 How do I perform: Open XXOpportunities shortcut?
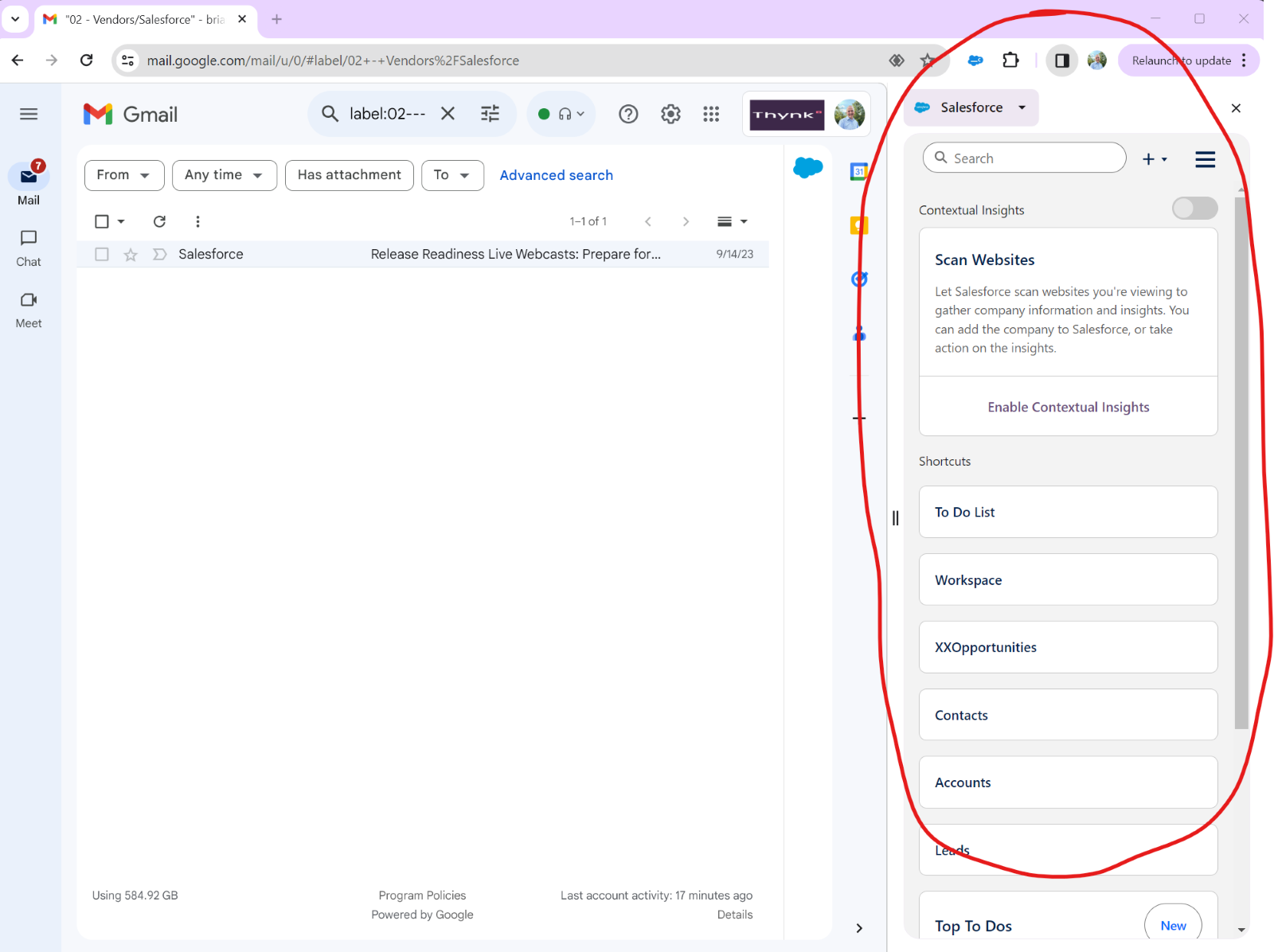(1068, 647)
